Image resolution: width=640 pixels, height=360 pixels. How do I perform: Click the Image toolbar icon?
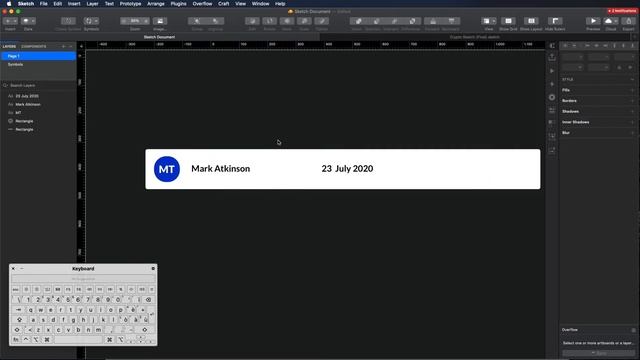160,21
